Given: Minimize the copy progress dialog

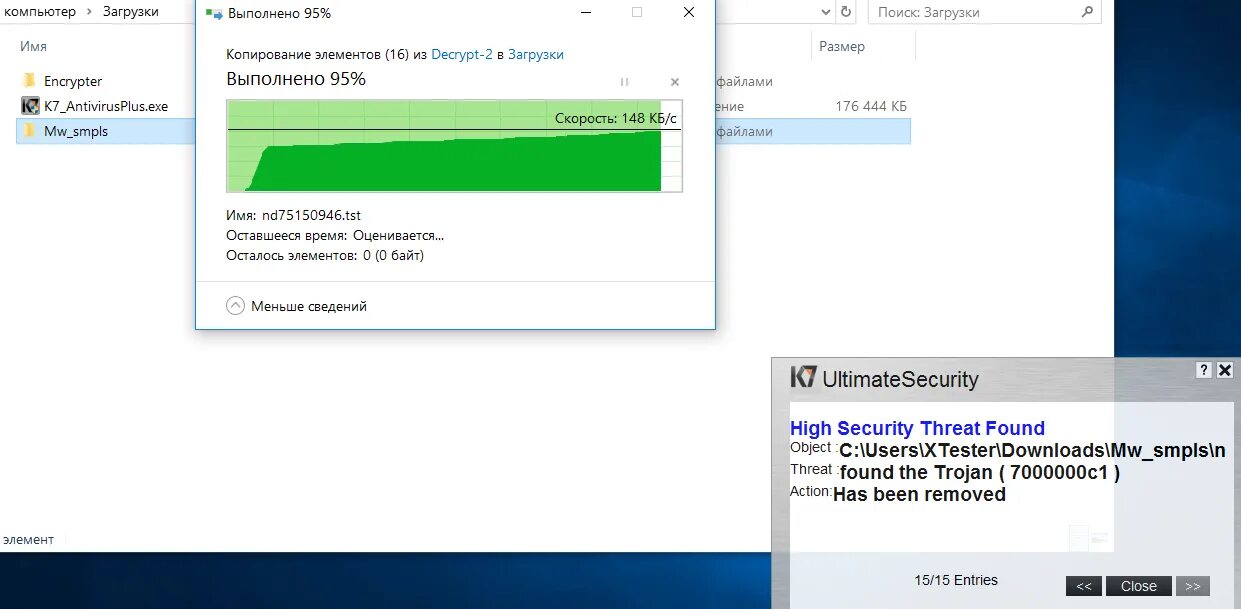Looking at the screenshot, I should (x=585, y=12).
